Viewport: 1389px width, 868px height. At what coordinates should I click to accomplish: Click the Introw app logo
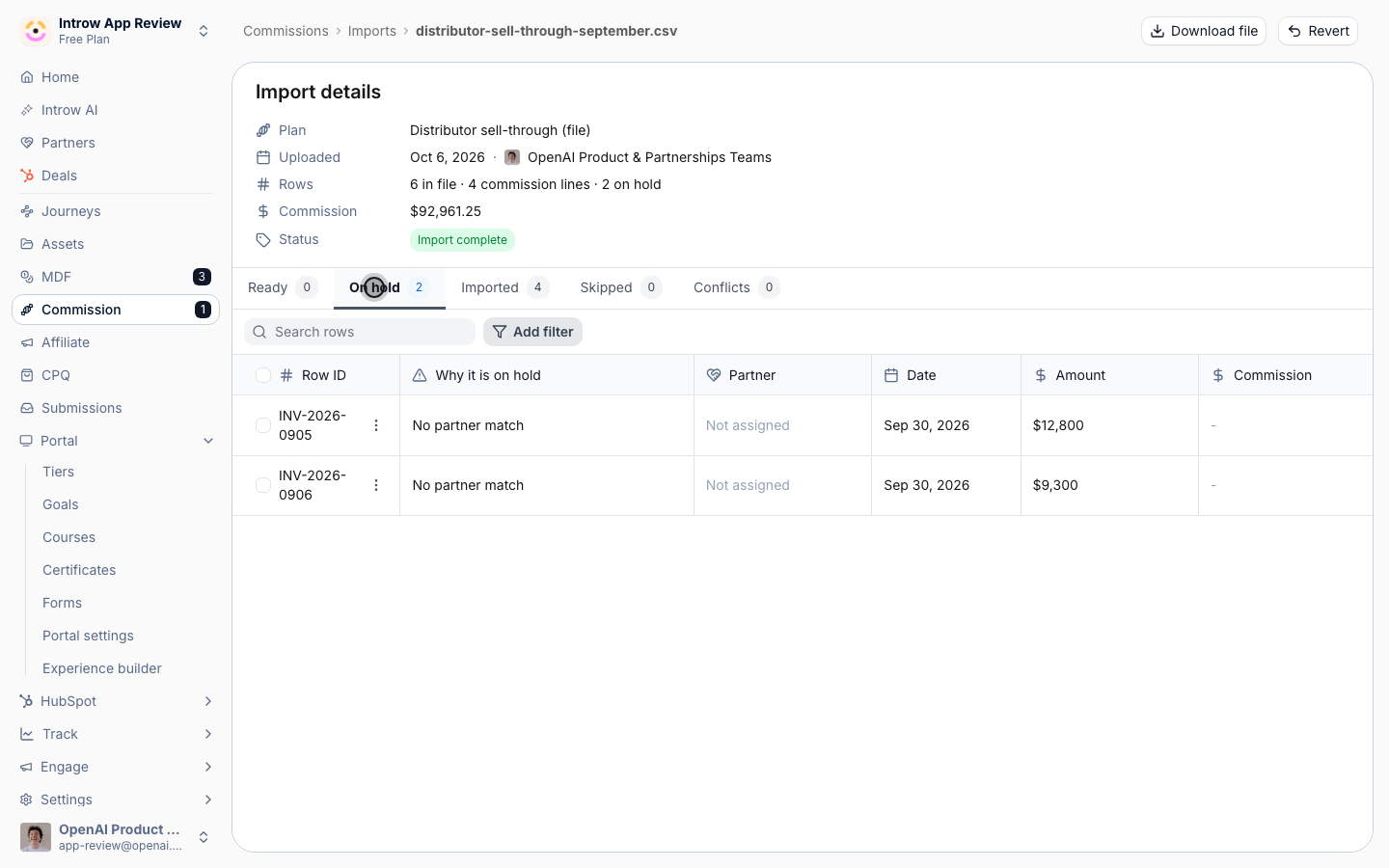(36, 31)
